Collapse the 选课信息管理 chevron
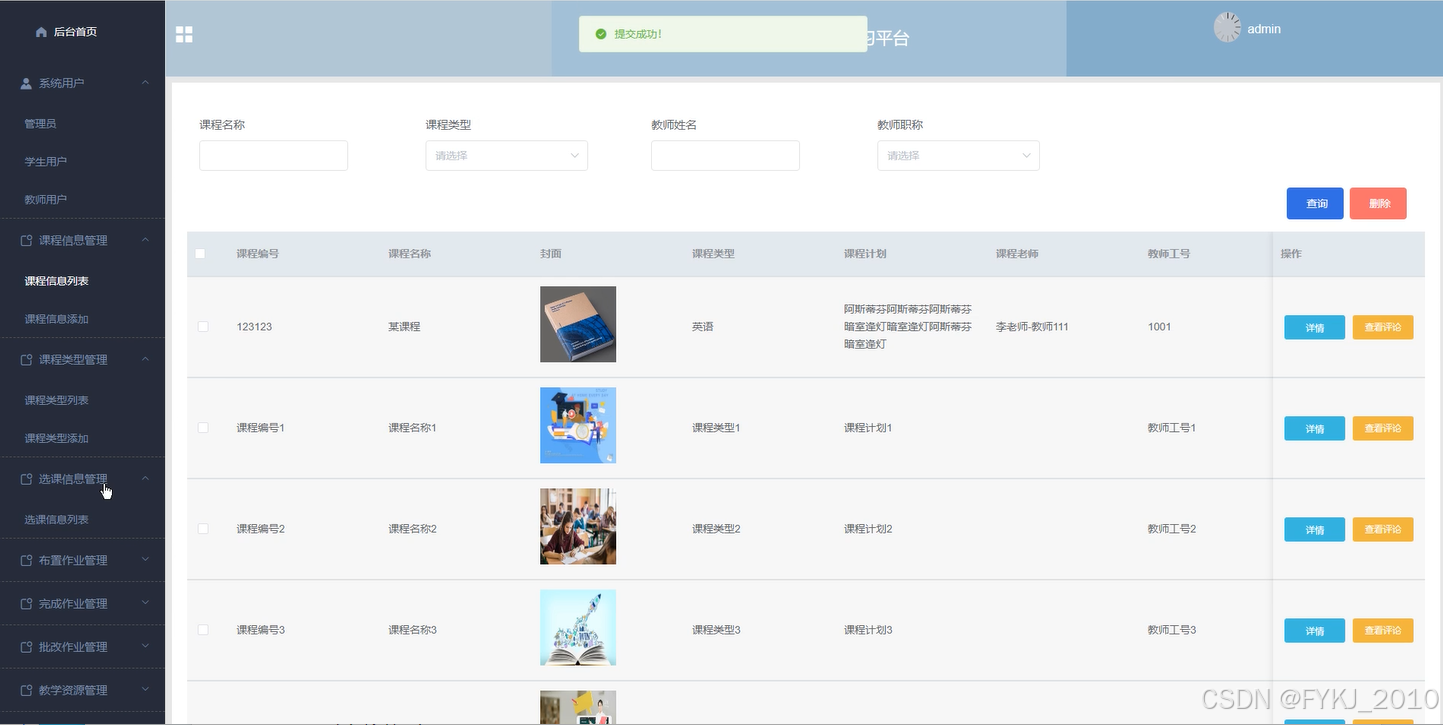 coord(145,479)
